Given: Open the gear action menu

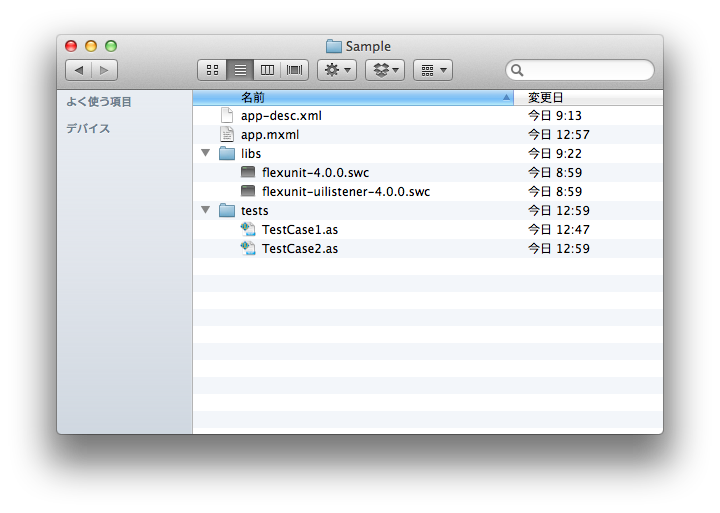Looking at the screenshot, I should point(337,70).
